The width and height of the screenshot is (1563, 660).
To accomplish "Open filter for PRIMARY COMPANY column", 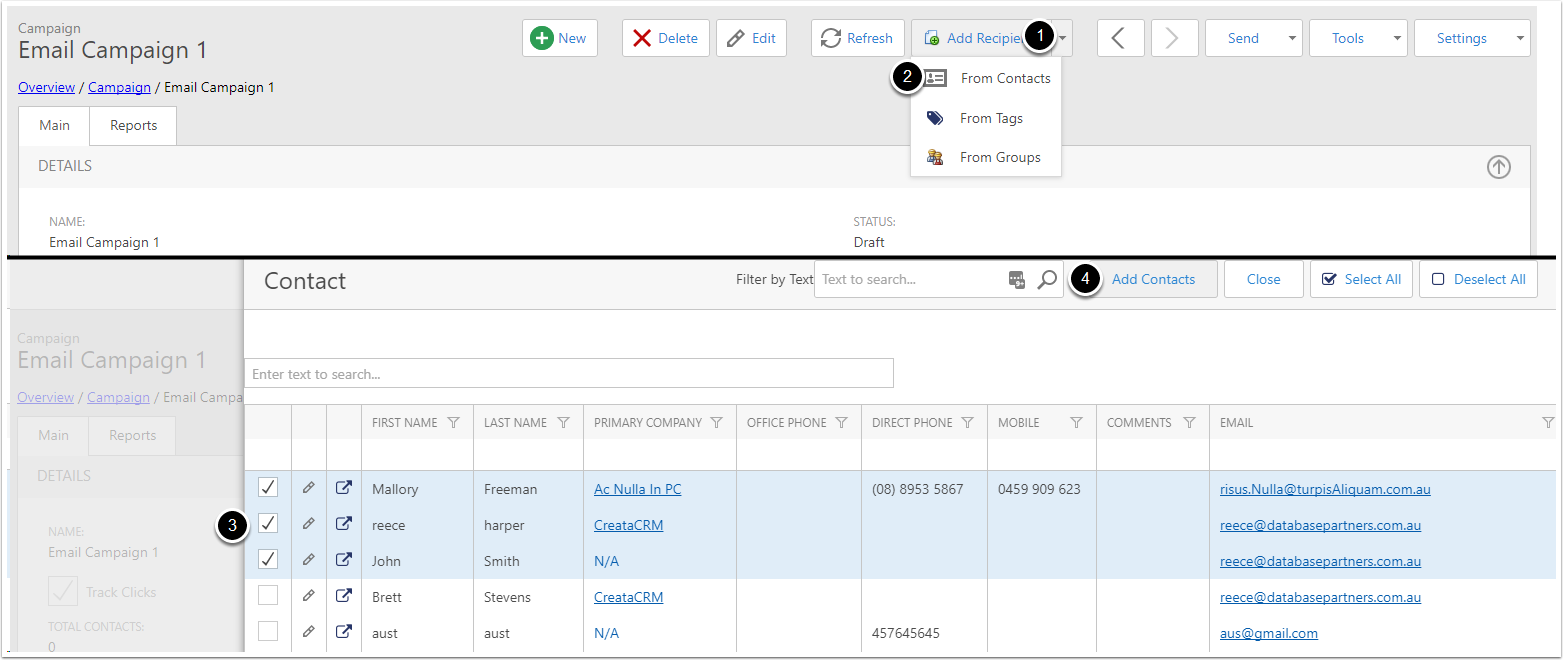I will click(717, 423).
